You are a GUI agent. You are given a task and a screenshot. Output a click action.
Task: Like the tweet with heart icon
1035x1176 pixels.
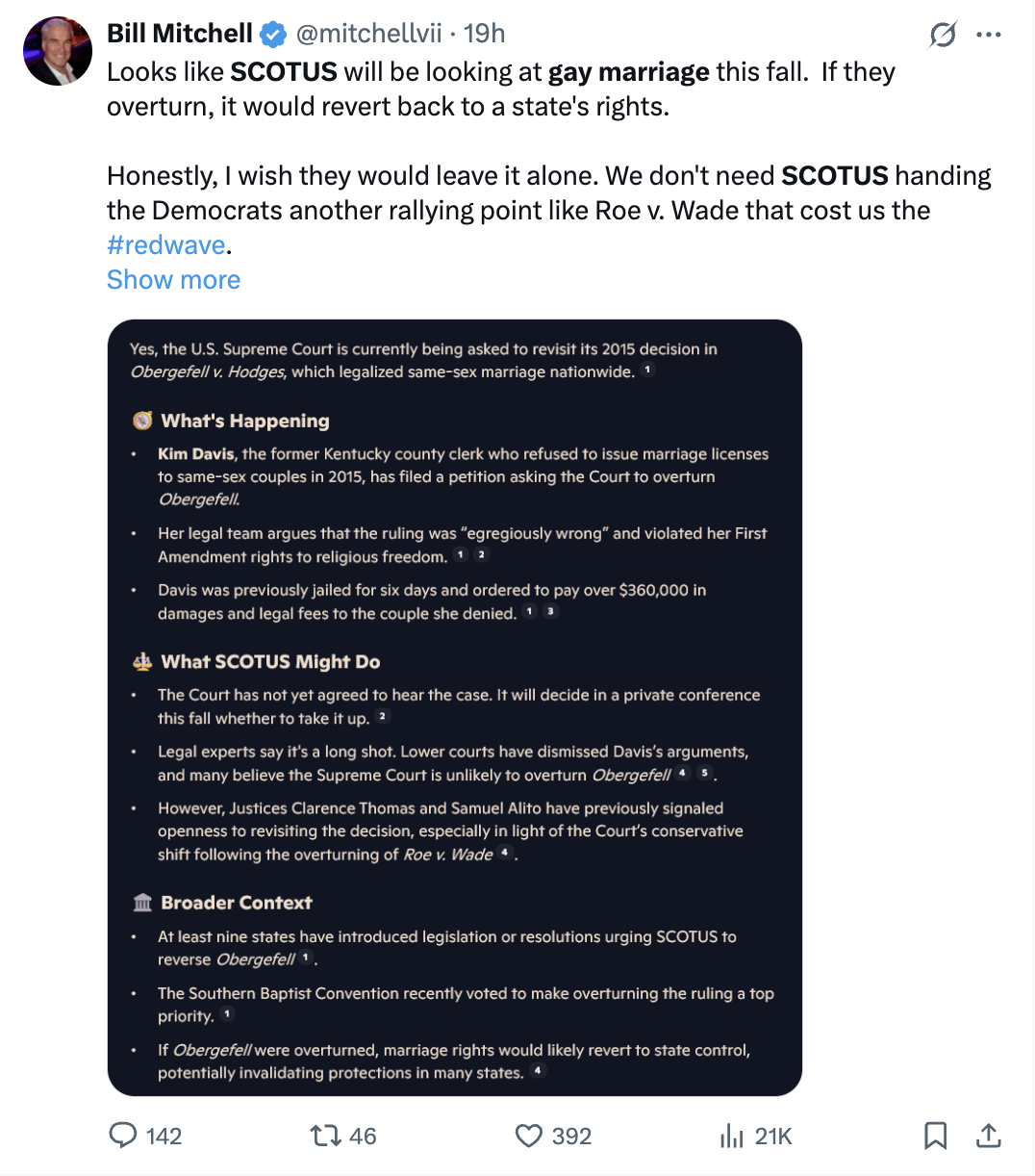tap(529, 1136)
